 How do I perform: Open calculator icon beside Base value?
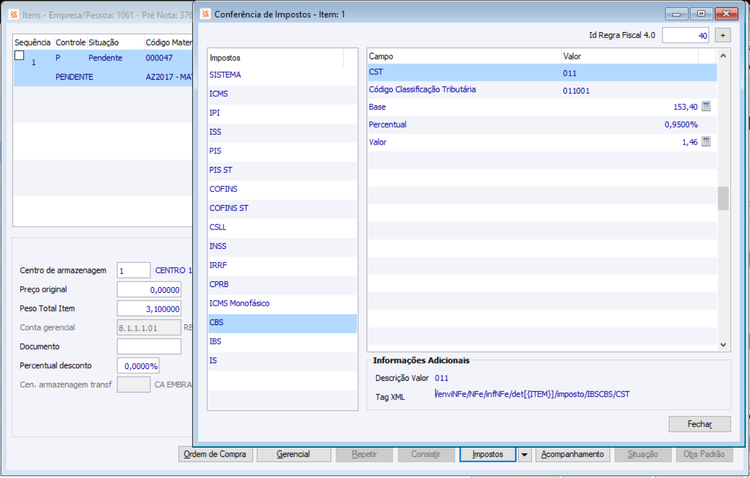click(x=706, y=106)
